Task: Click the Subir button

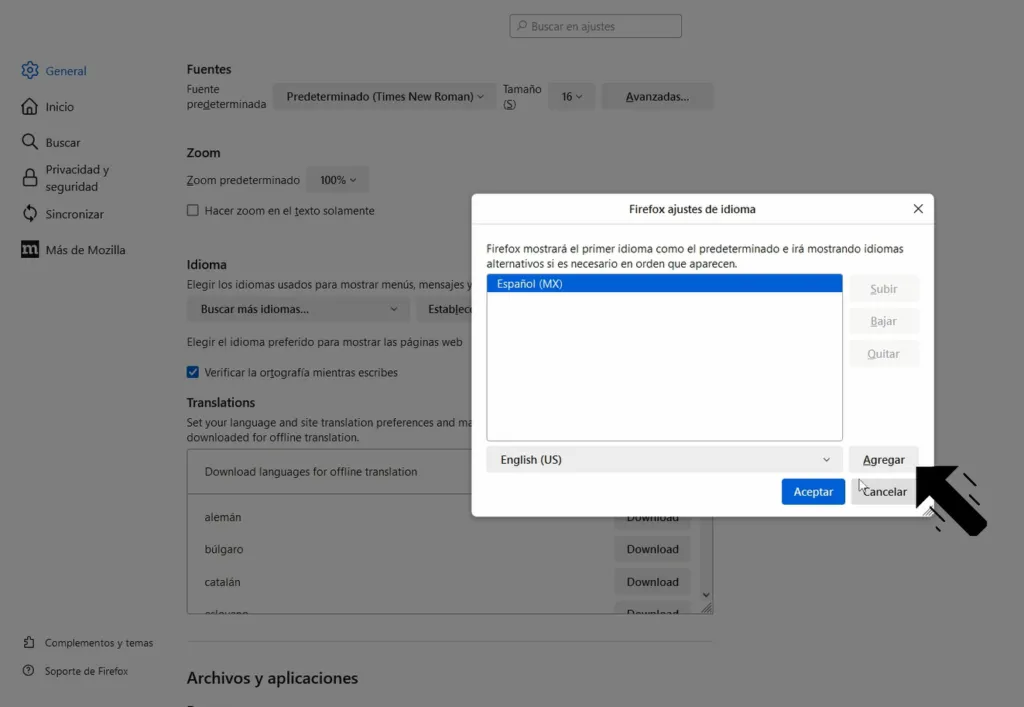Action: click(x=884, y=289)
